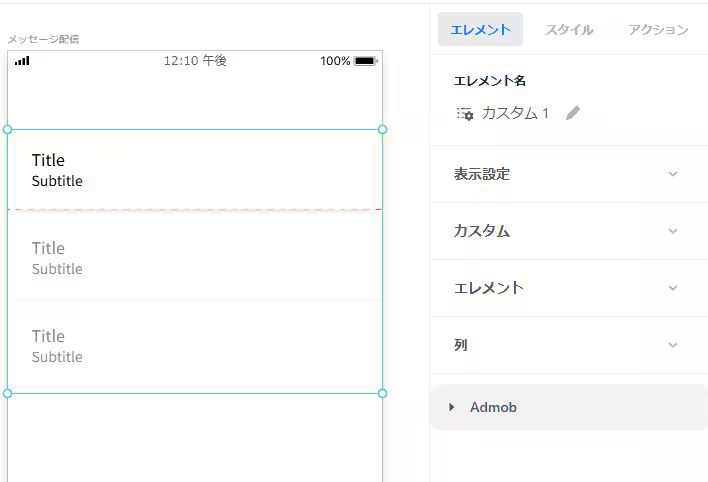Click the メッセージ配信 screen label
708x482 pixels.
pyautogui.click(x=43, y=39)
